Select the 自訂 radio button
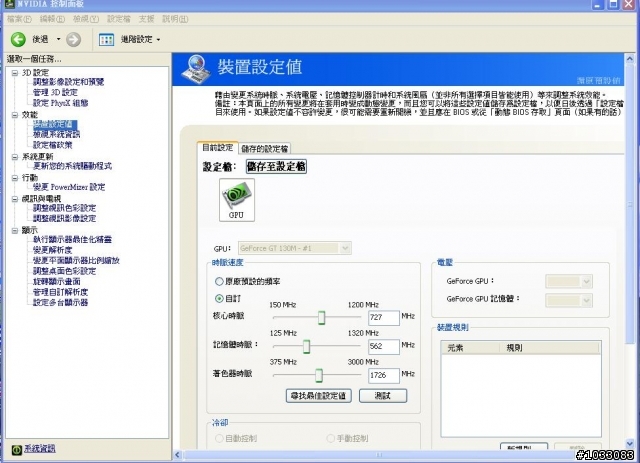 click(219, 298)
